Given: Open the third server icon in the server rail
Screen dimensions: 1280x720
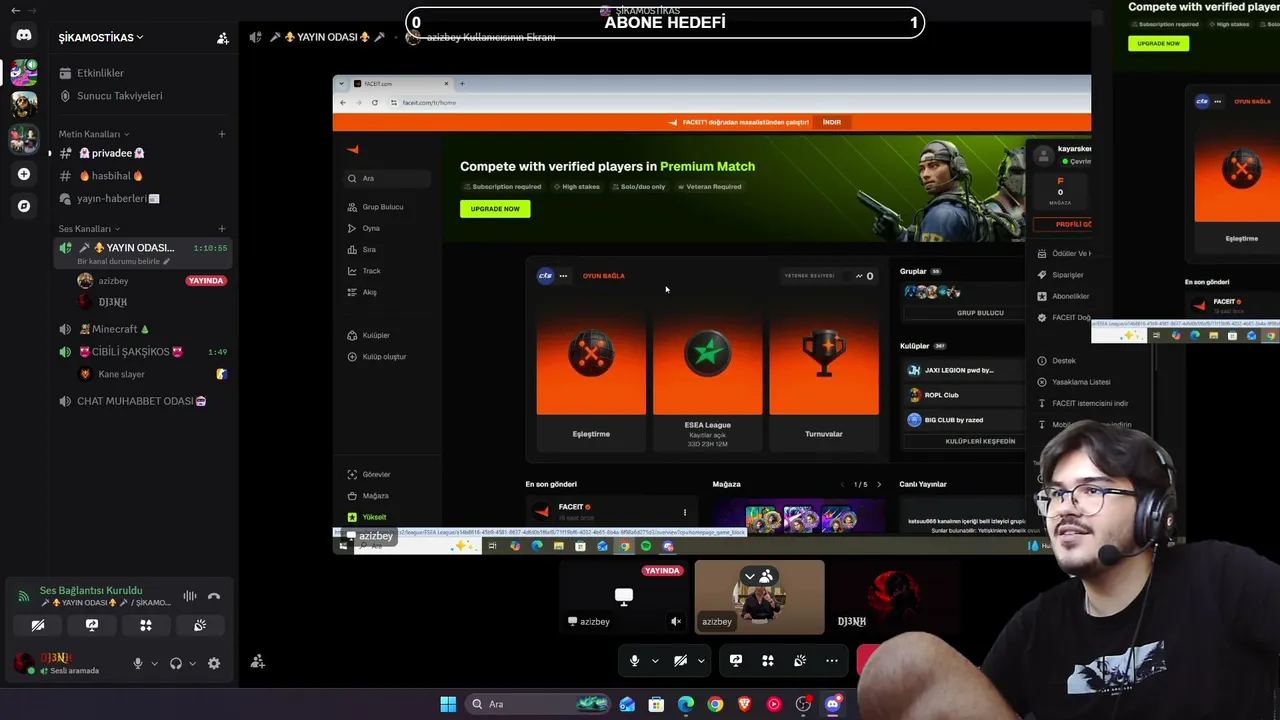Looking at the screenshot, I should [24, 139].
